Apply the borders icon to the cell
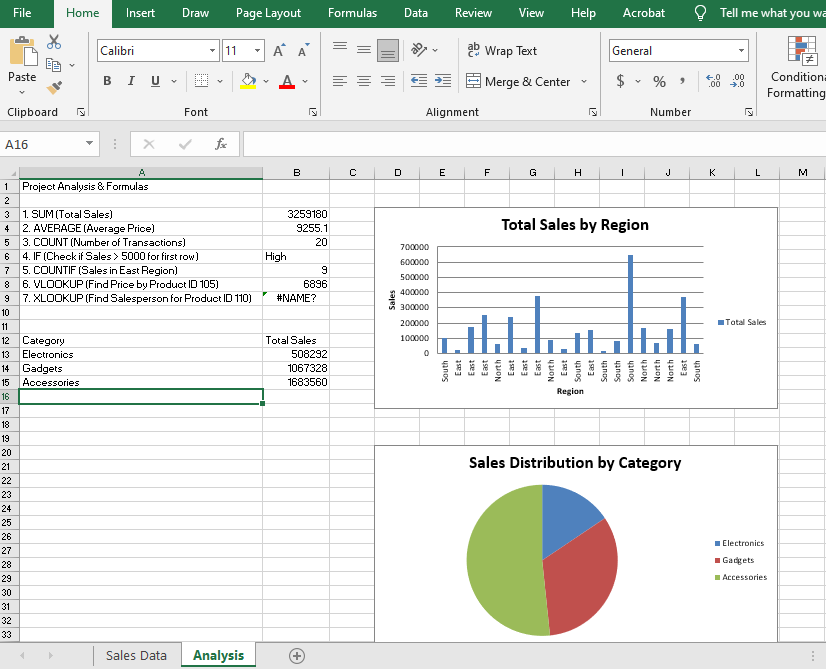This screenshot has width=826, height=669. 201,81
